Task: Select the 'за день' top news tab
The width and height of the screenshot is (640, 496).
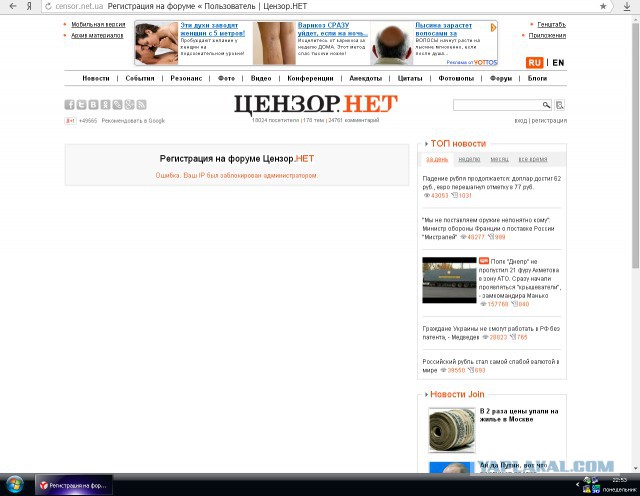Action: click(x=437, y=159)
